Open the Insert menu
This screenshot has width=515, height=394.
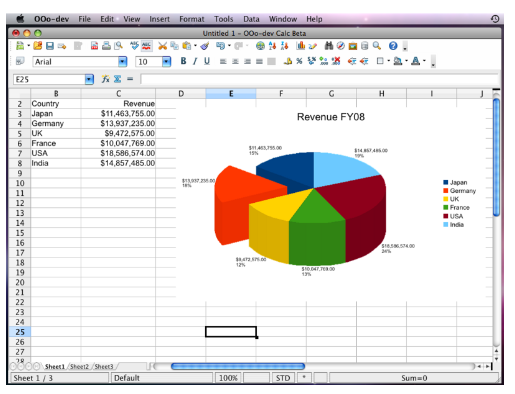[159, 19]
